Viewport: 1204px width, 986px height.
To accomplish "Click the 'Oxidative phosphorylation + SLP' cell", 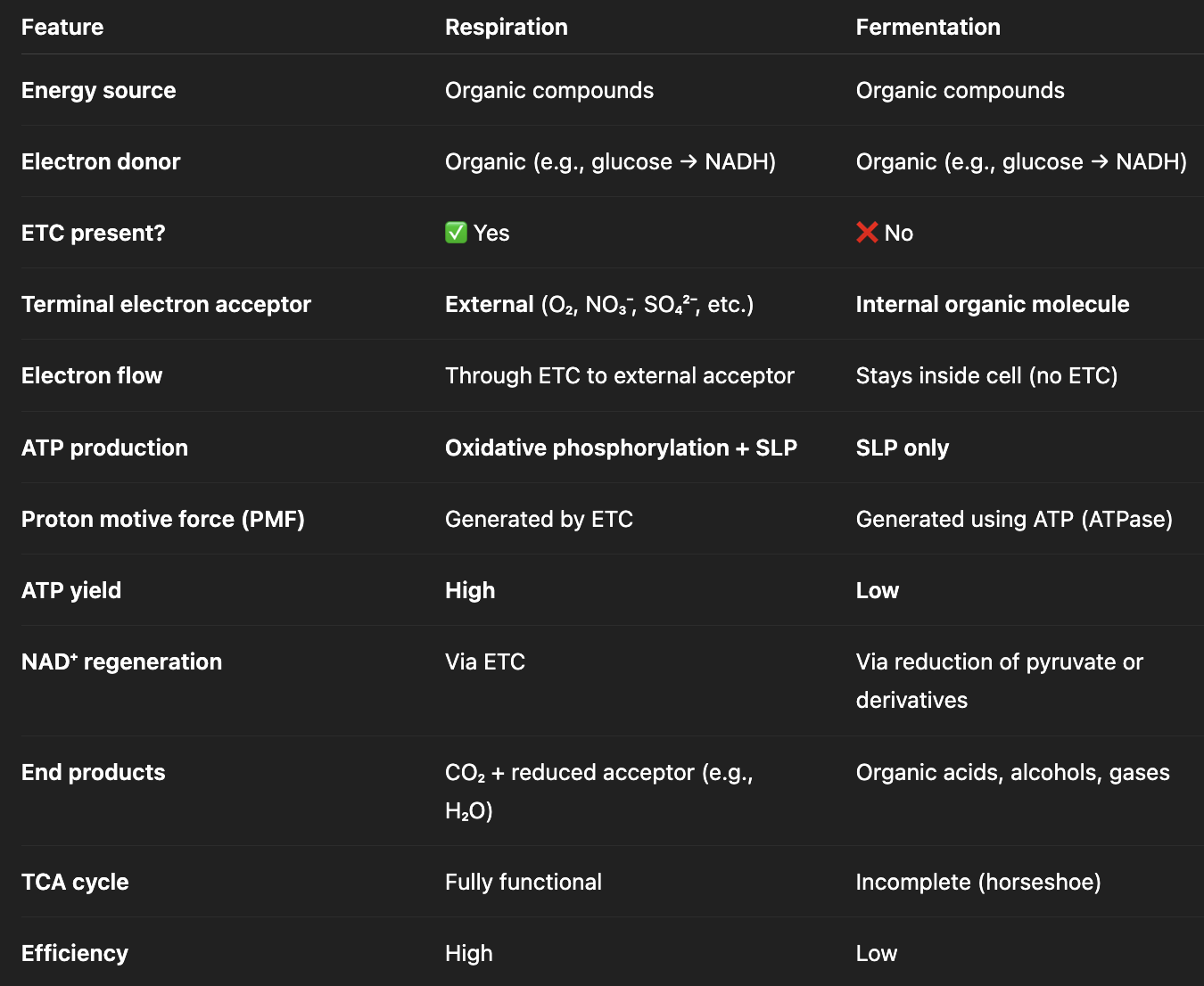I will point(621,448).
